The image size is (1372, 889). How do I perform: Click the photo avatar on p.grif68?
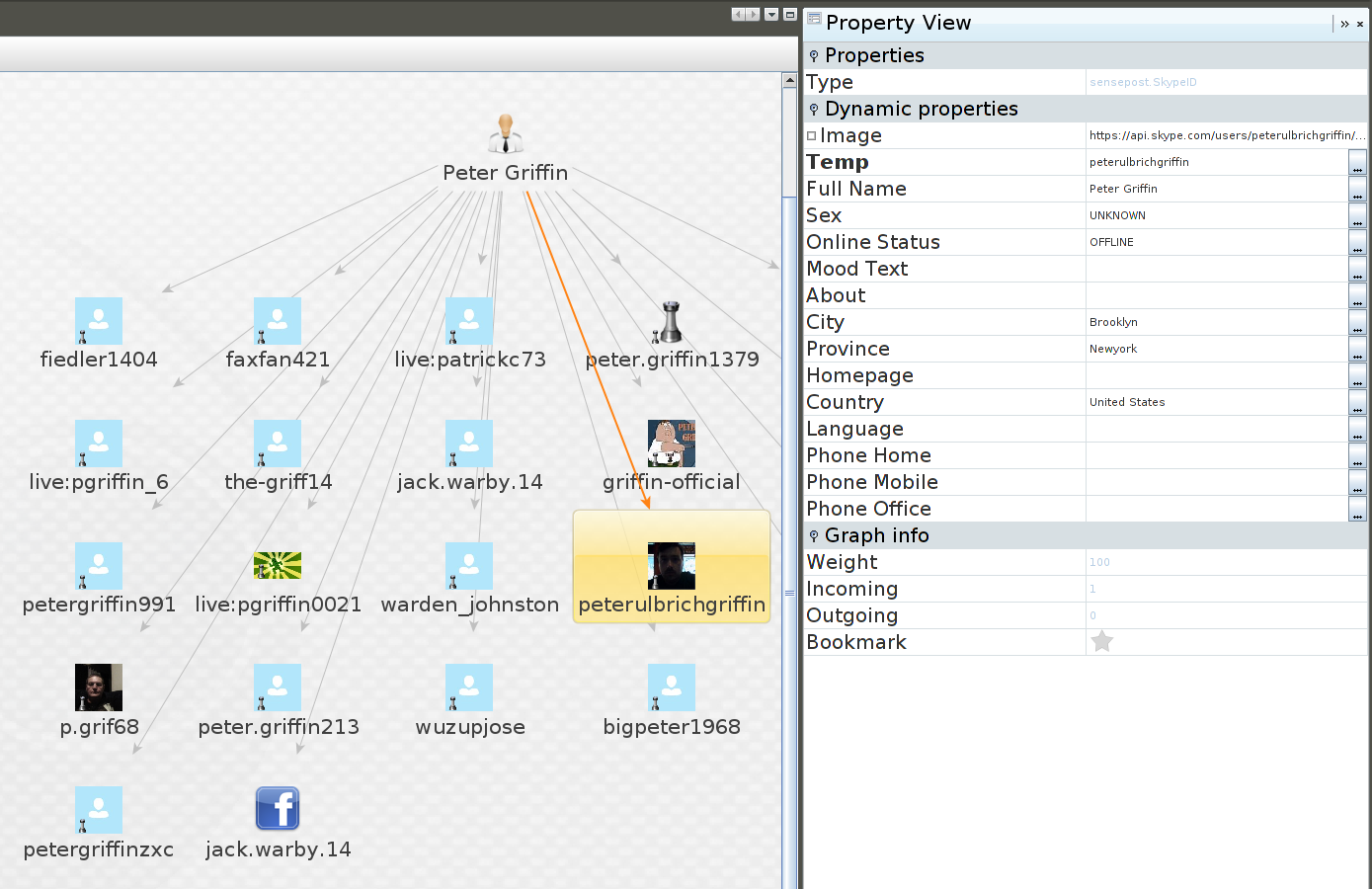click(x=98, y=687)
